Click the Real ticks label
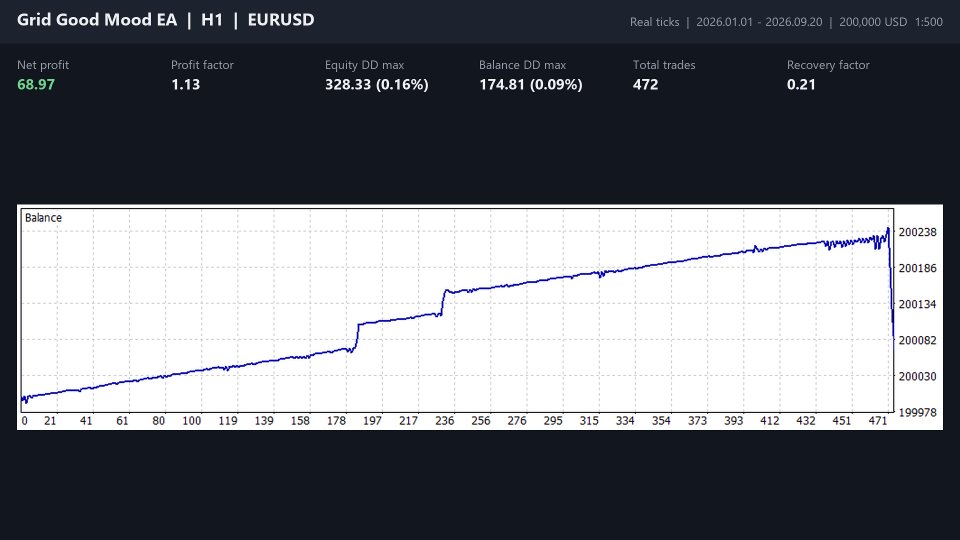Screen dimensions: 960x540 tap(654, 22)
